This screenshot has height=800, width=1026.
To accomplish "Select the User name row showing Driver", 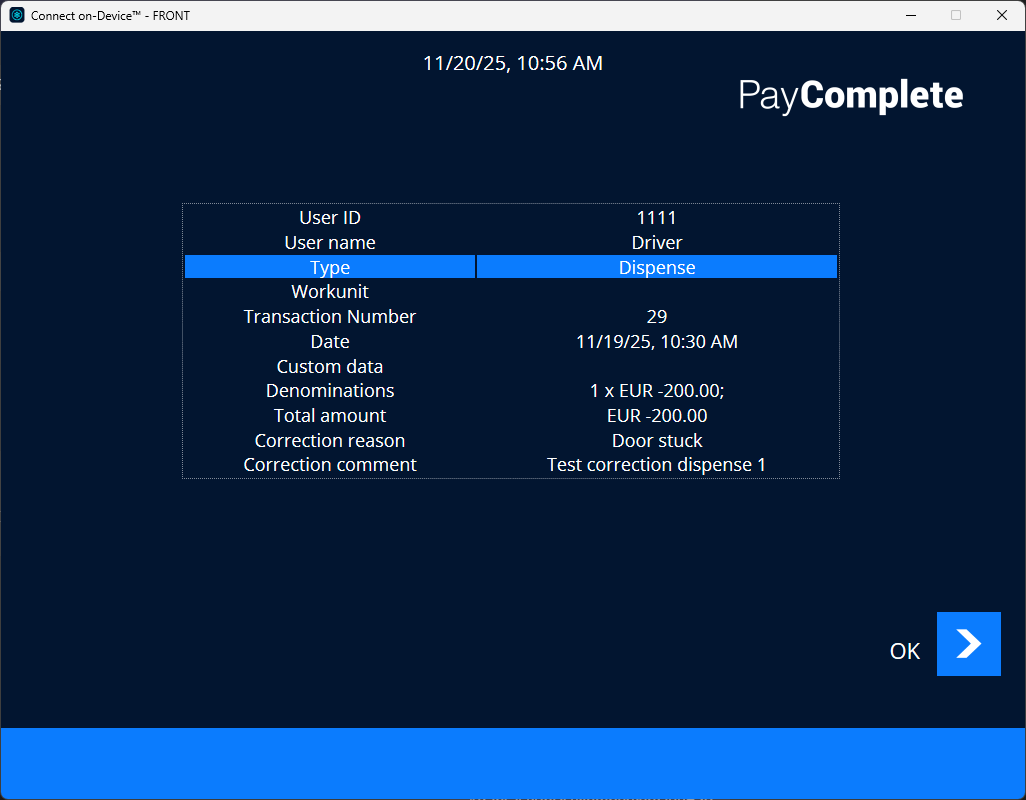I will point(511,242).
